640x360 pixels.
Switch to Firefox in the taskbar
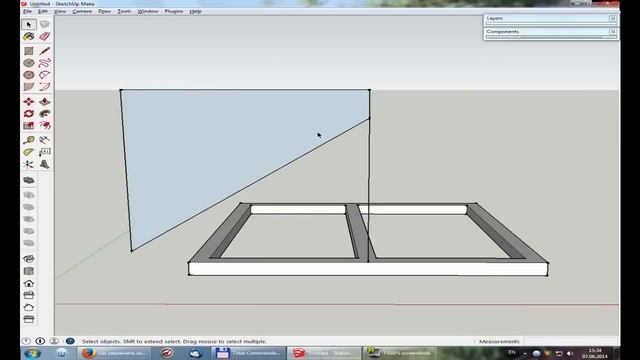pyautogui.click(x=113, y=353)
